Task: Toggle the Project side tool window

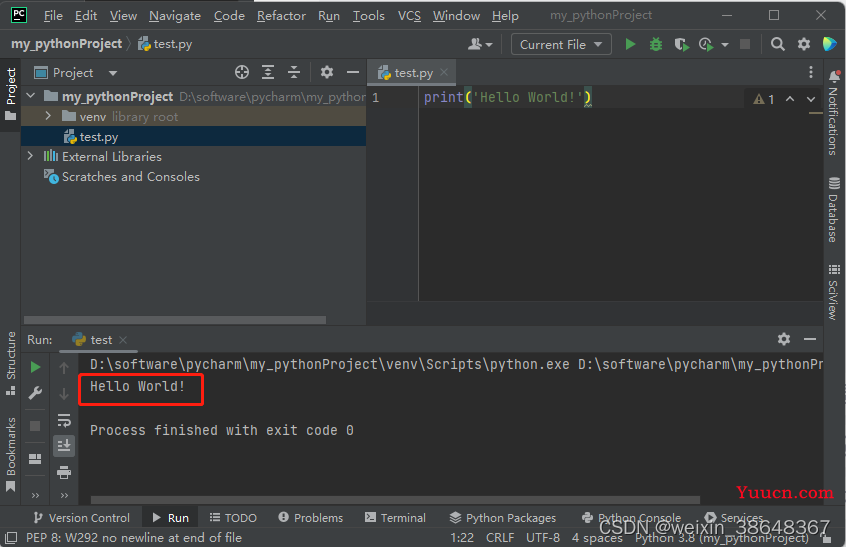Action: pyautogui.click(x=10, y=95)
